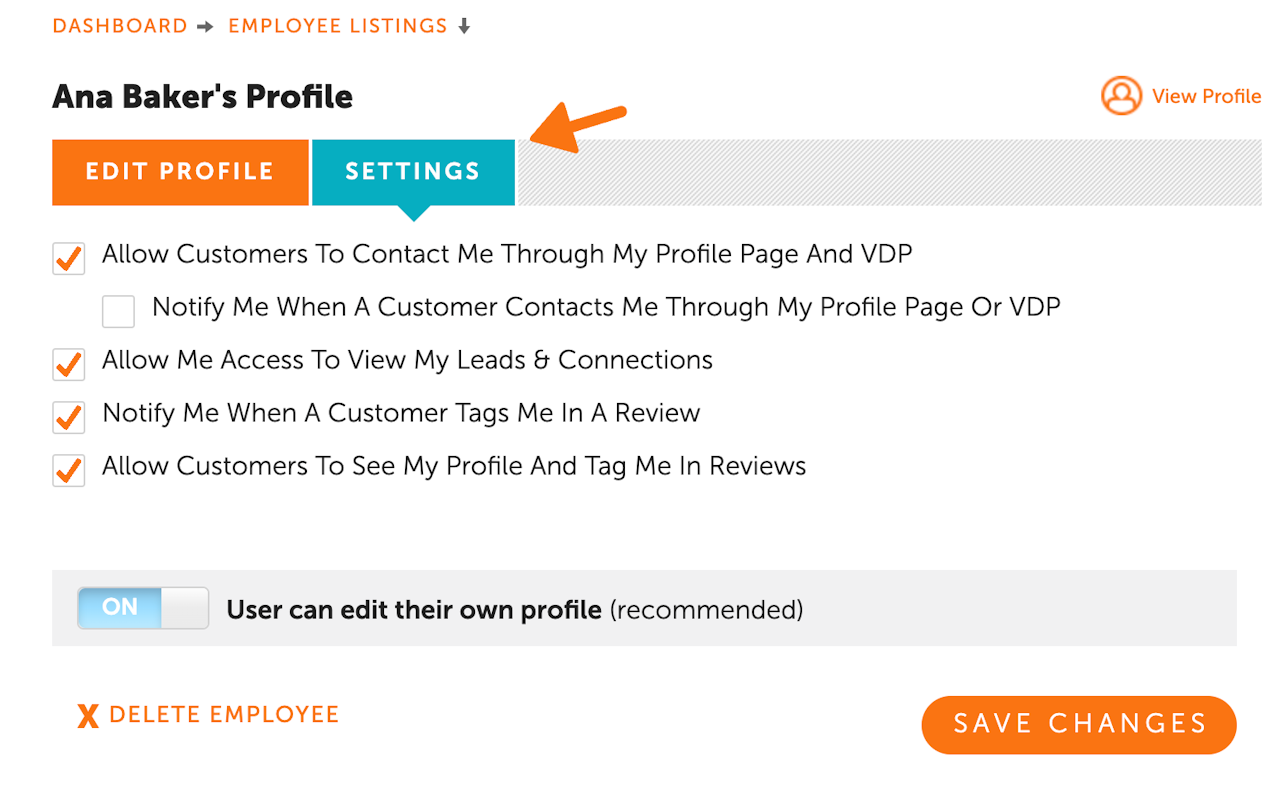Click the down arrow after Employee Listings
1280x796 pixels.
tap(464, 27)
